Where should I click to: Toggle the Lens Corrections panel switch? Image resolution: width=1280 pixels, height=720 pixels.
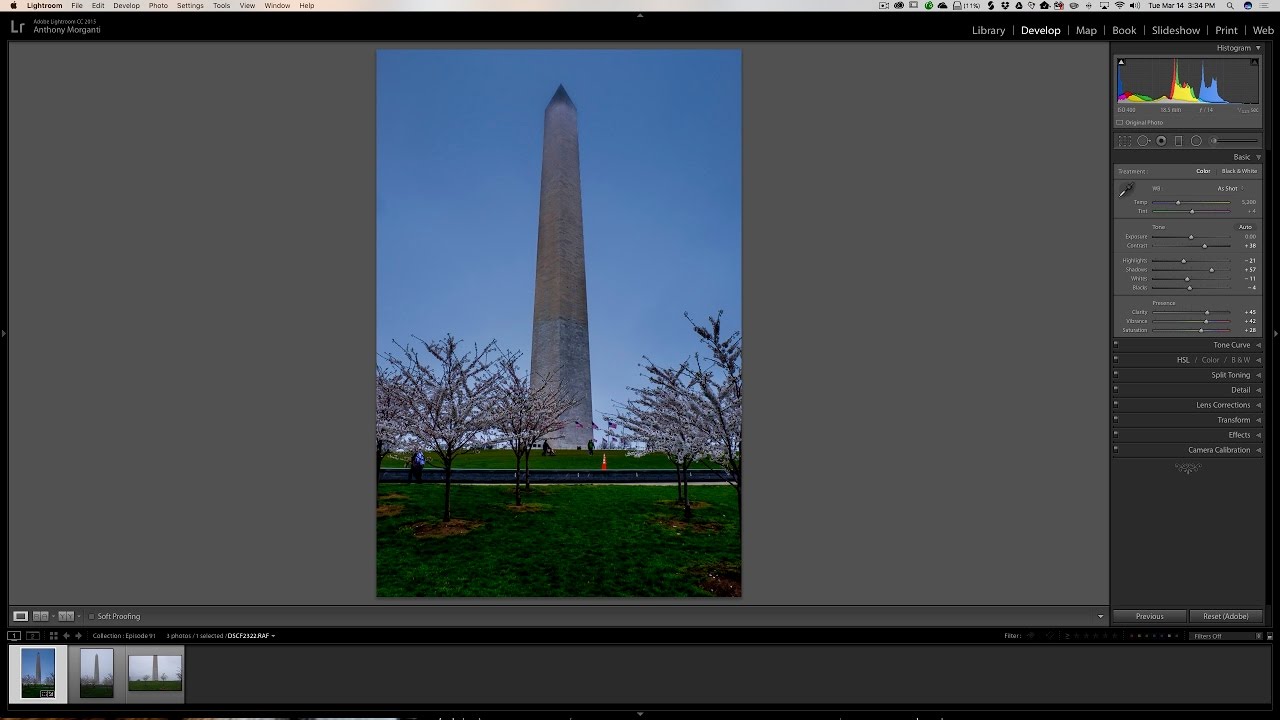1116,405
